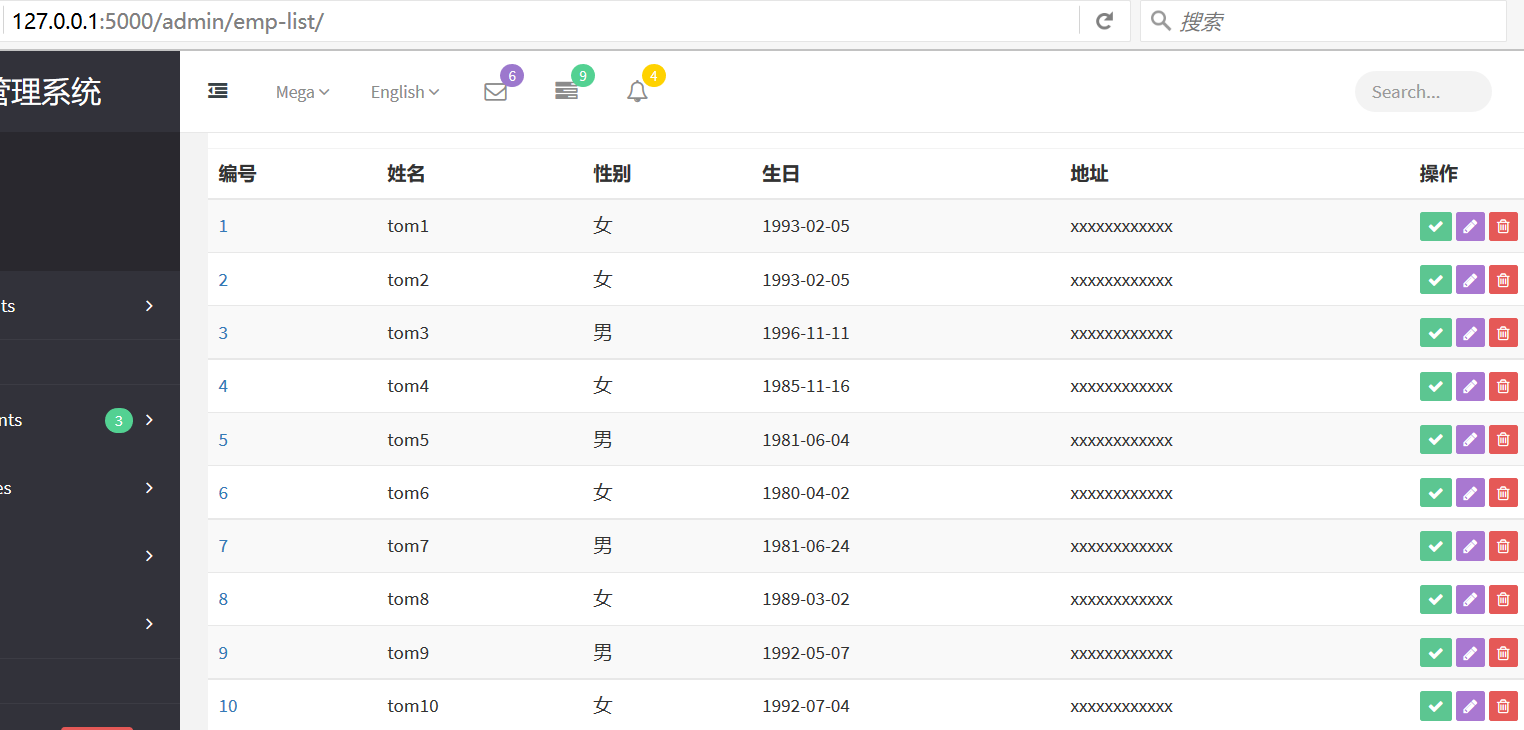Screen dimensions: 1524x730
Task: Open the bell alerts icon
Action: tap(637, 92)
